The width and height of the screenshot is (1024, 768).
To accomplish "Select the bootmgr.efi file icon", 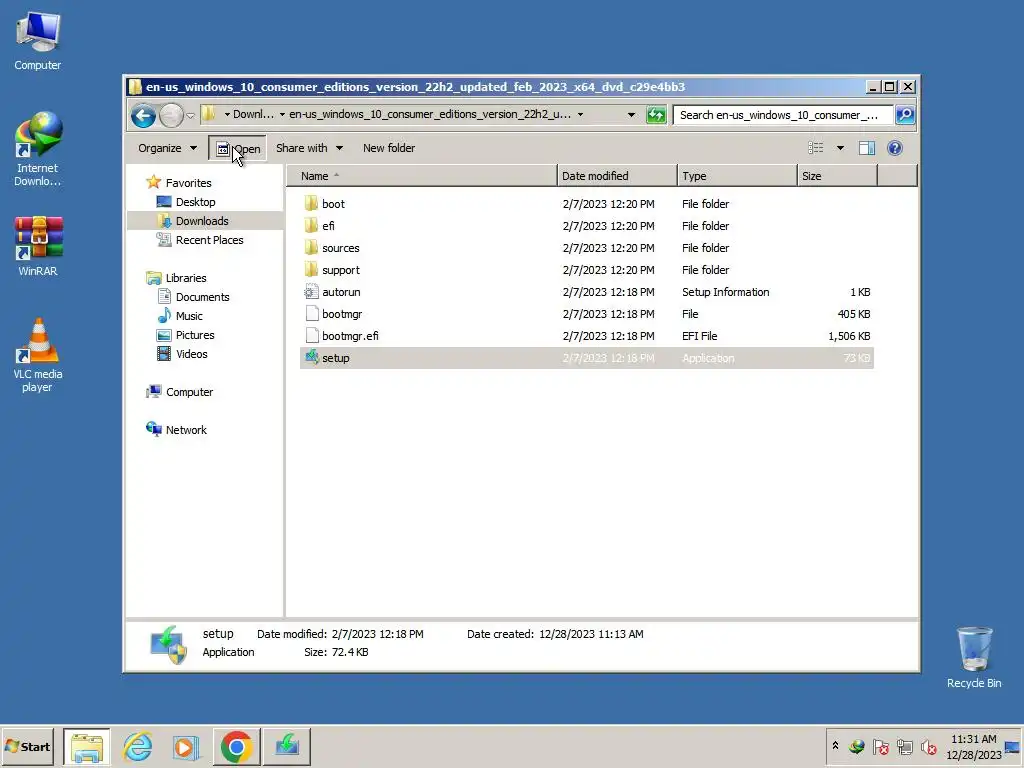I will point(312,336).
